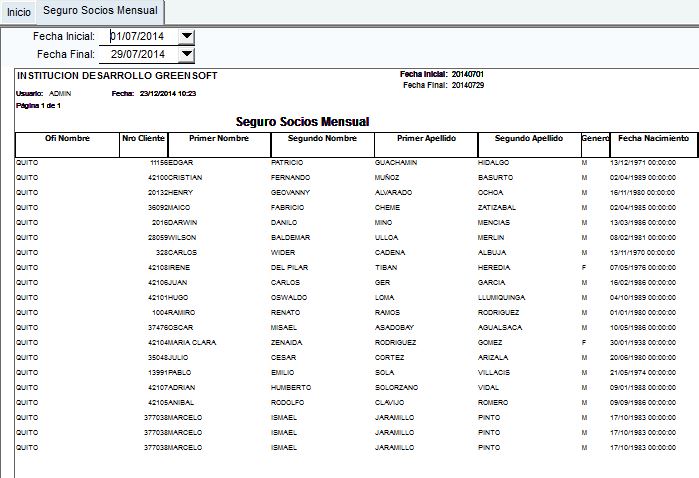Open the Fecha Inicial date dropdown arrow

[x=187, y=36]
